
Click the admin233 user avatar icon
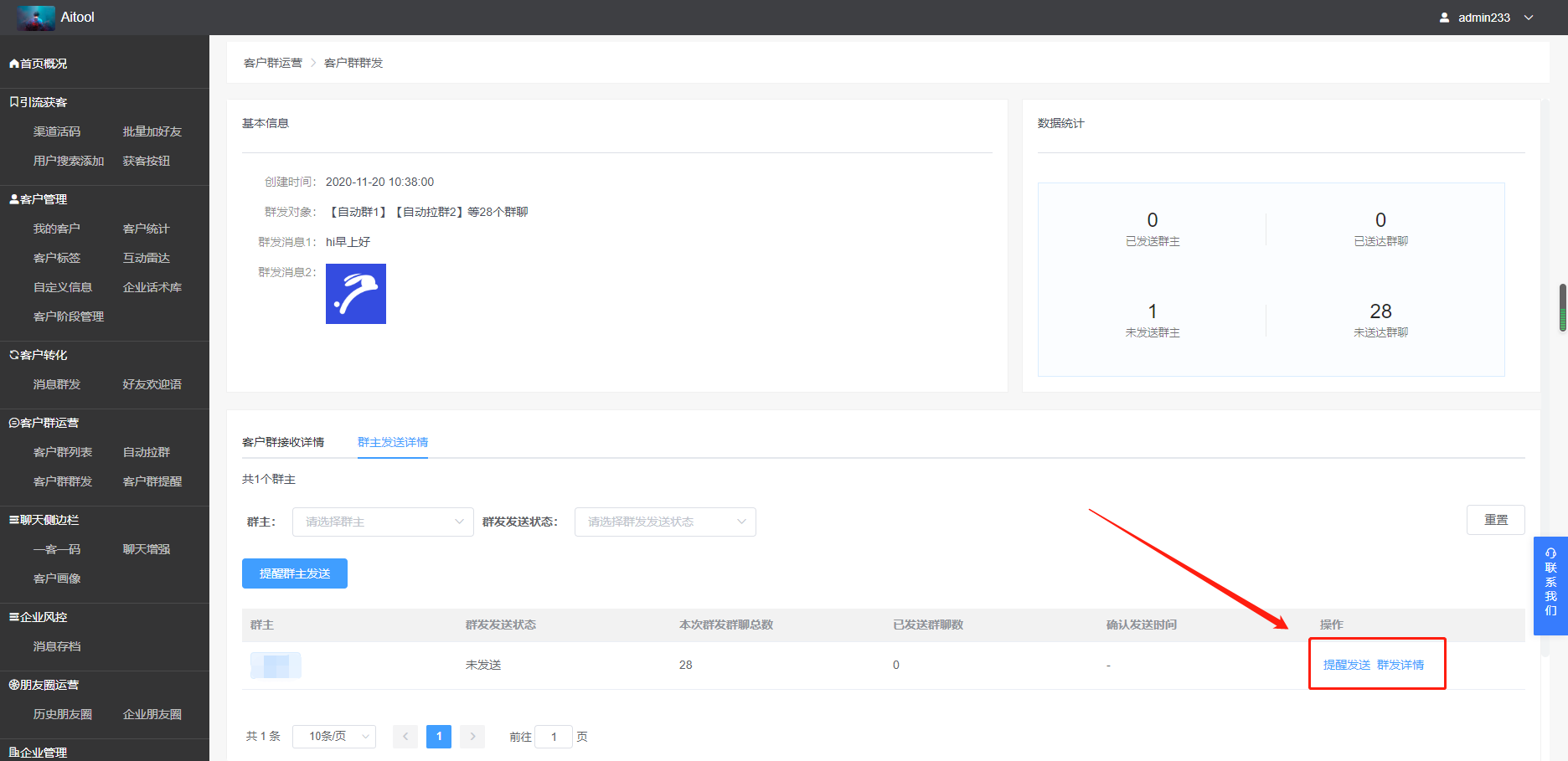click(1444, 18)
